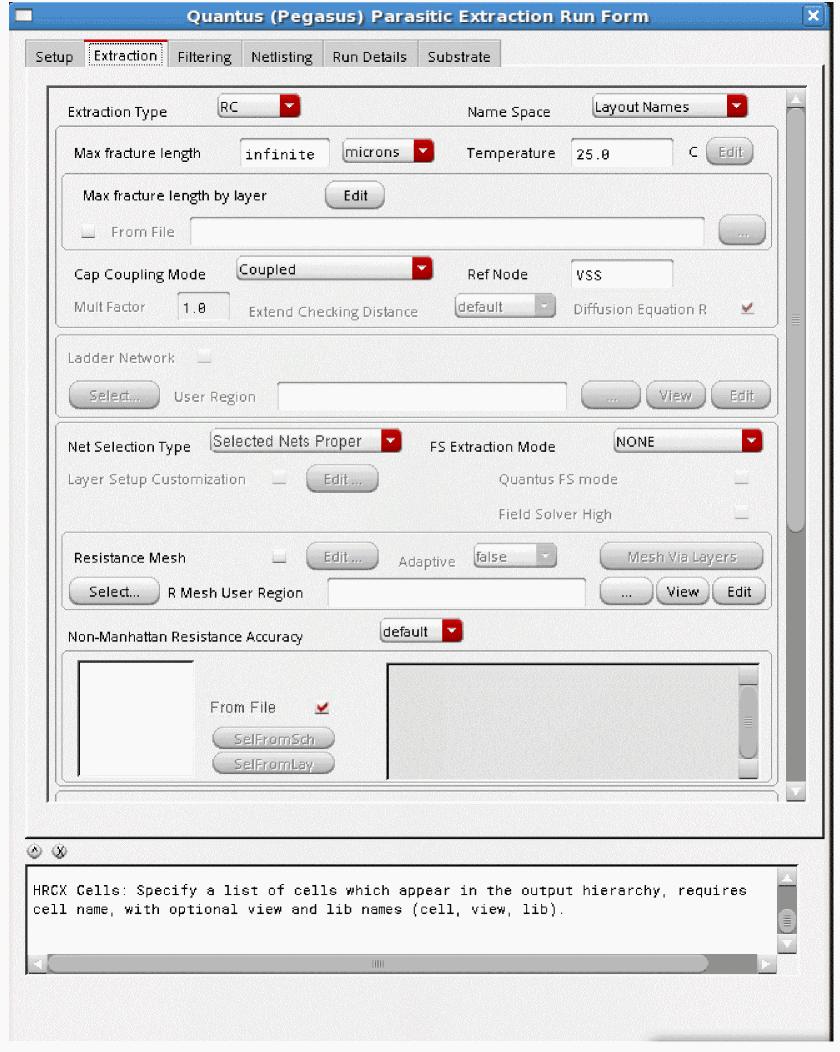Click the message pane vertical scrollbar thumb

(788, 920)
